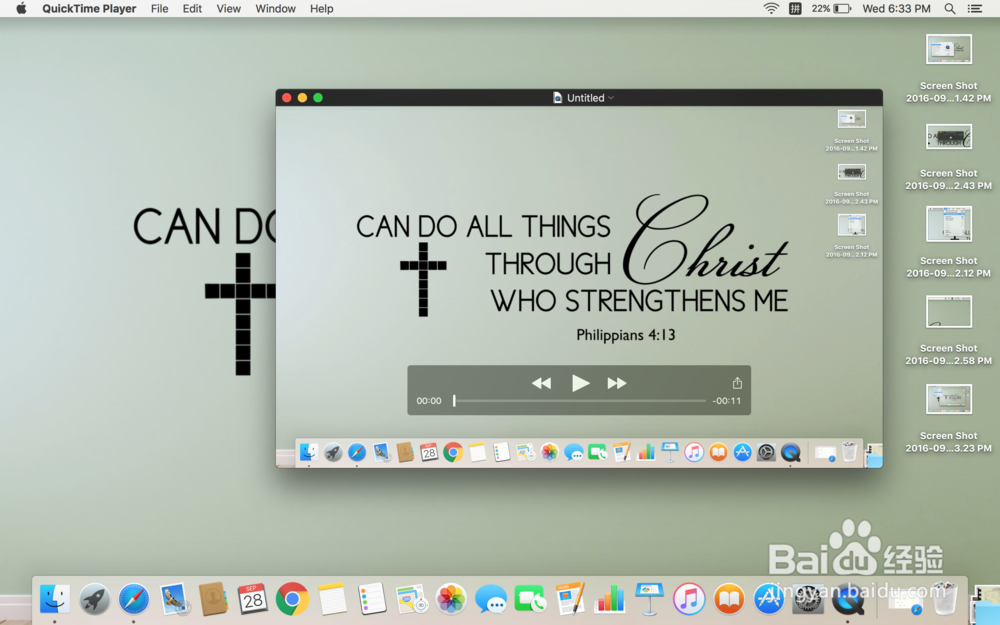Open the File menu
Viewport: 1000px width, 625px height.
159,8
